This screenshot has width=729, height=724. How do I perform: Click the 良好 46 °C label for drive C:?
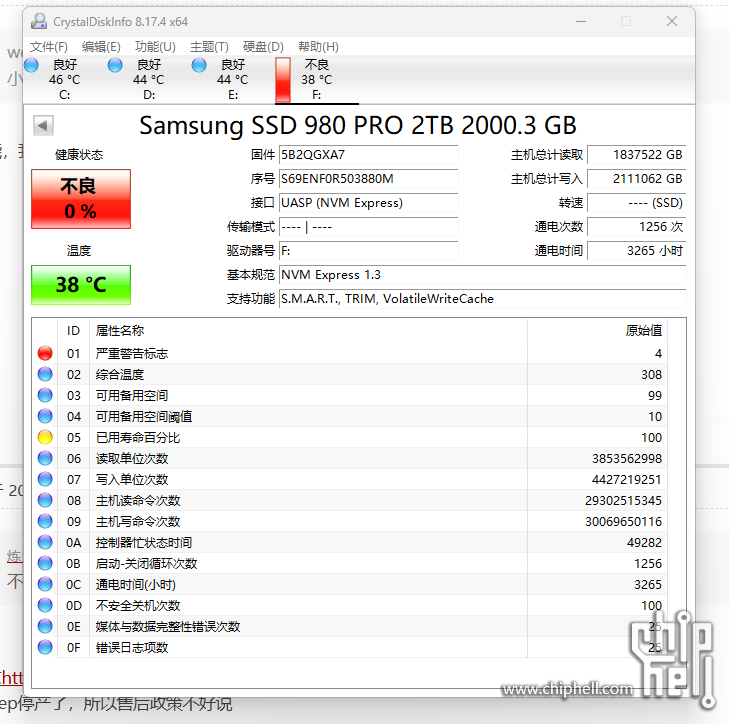65,72
